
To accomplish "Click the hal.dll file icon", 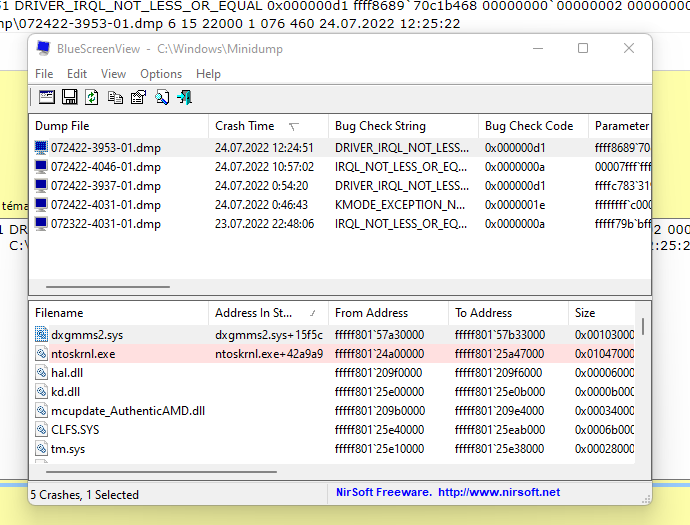I will pos(41,372).
